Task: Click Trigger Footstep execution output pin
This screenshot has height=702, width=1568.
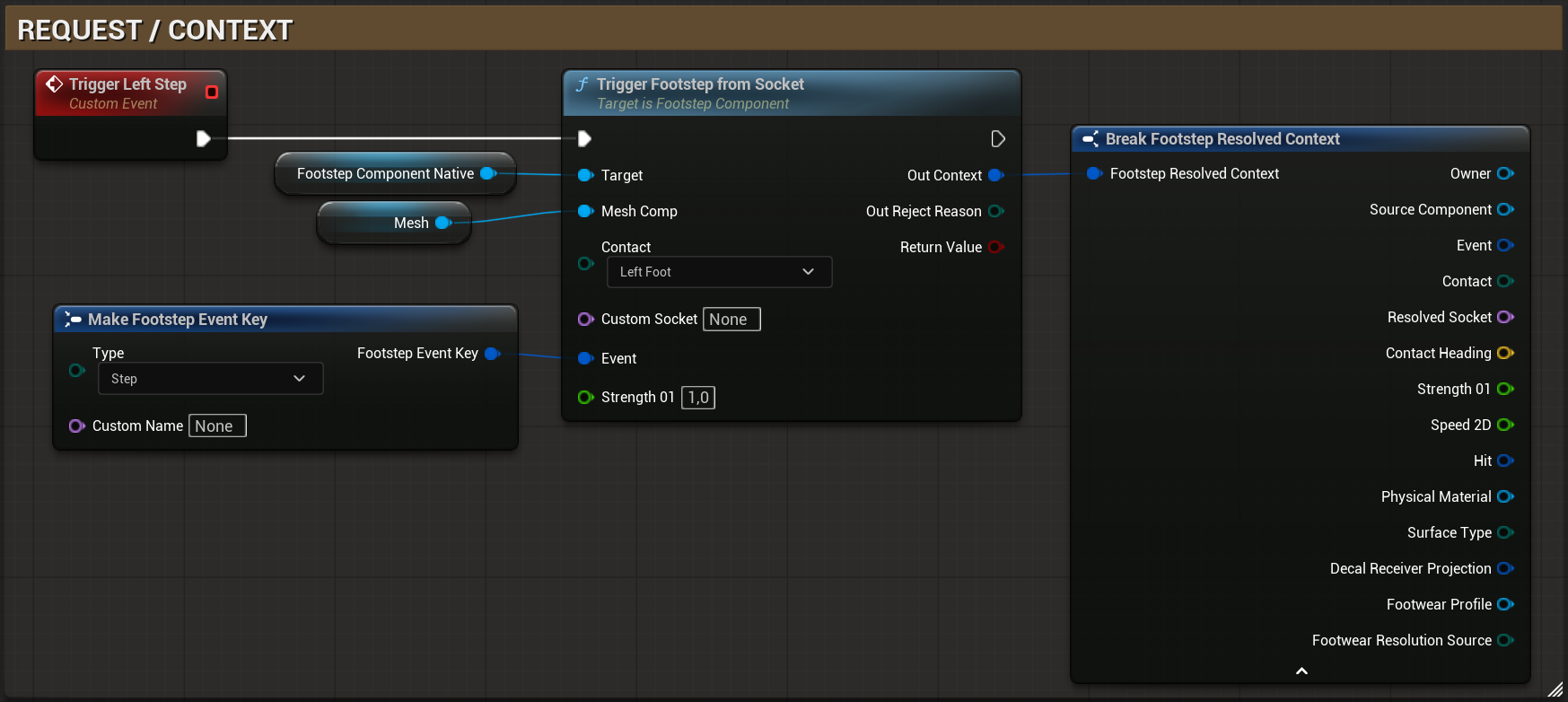Action: coord(997,138)
